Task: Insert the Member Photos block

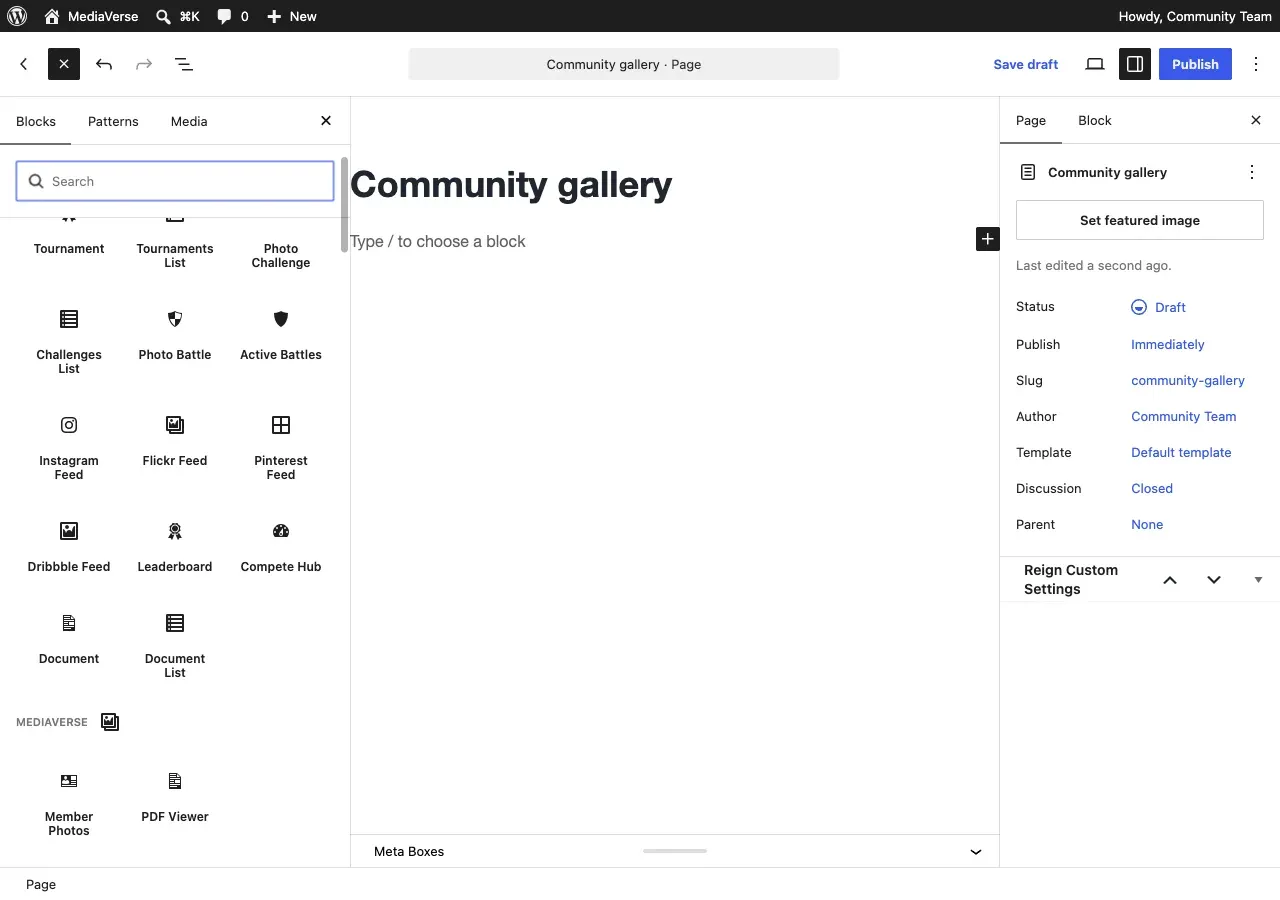Action: coord(69,804)
